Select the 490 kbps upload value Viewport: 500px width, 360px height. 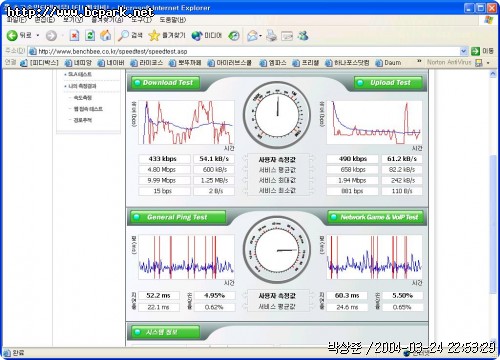click(x=352, y=159)
